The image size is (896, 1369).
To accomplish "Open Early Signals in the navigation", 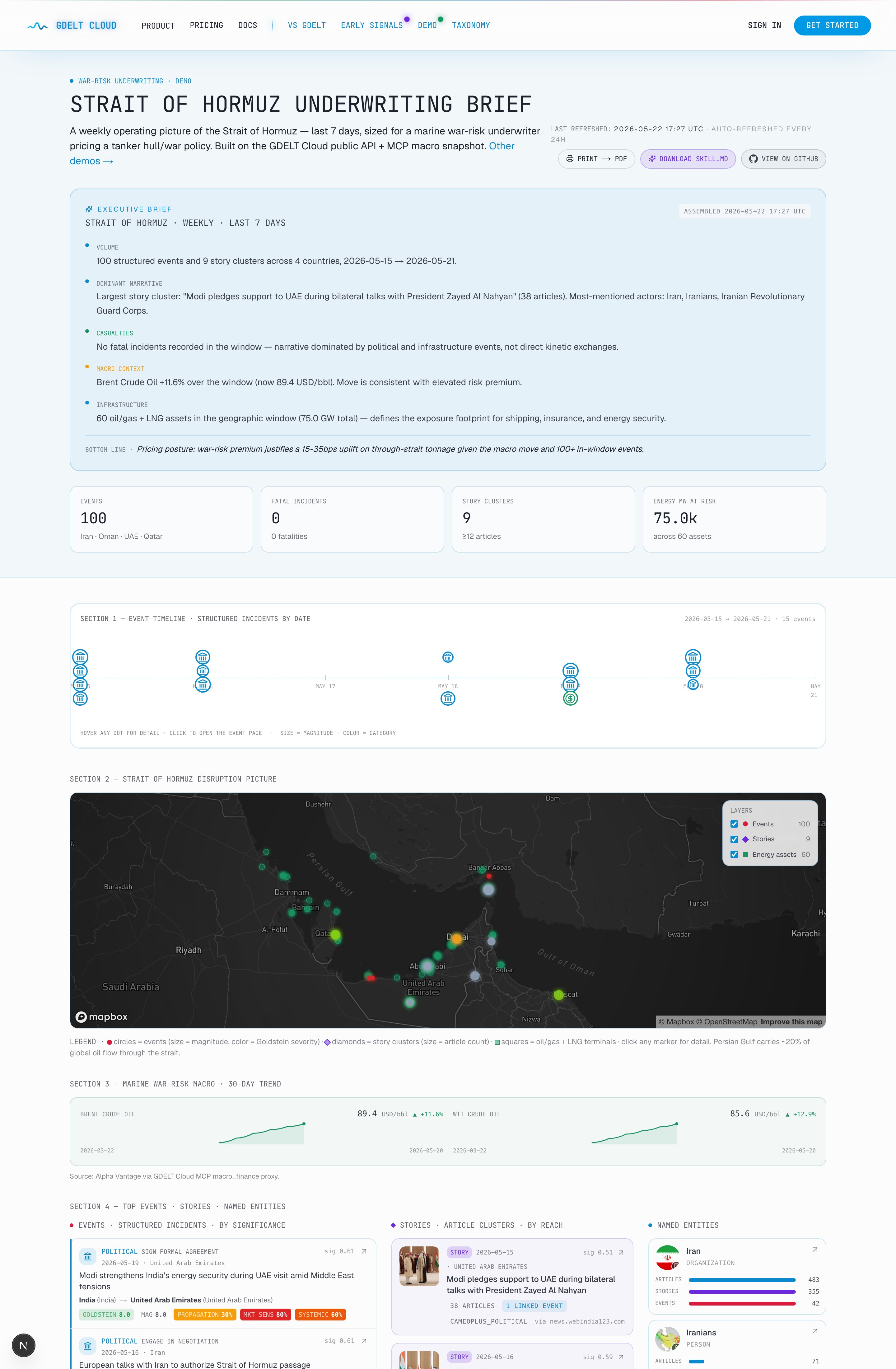I will (x=372, y=25).
